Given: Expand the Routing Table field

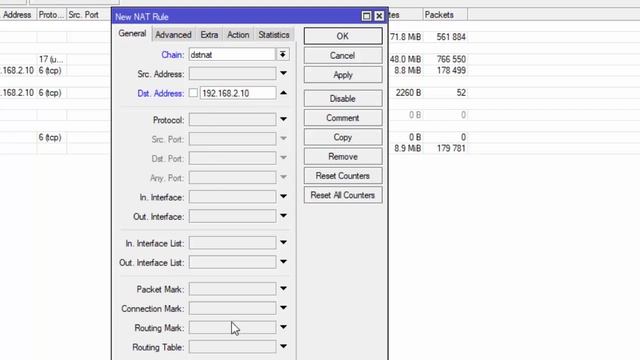Looking at the screenshot, I should coord(283,347).
